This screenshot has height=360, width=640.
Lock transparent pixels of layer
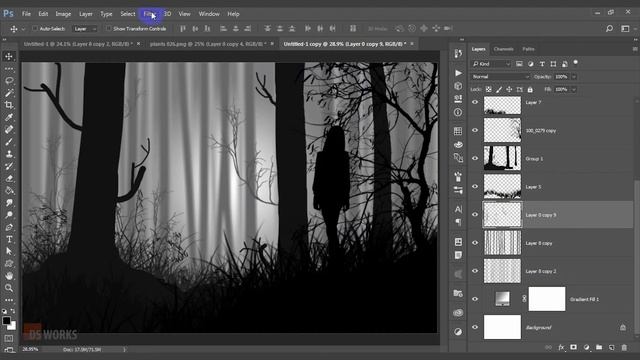point(489,89)
